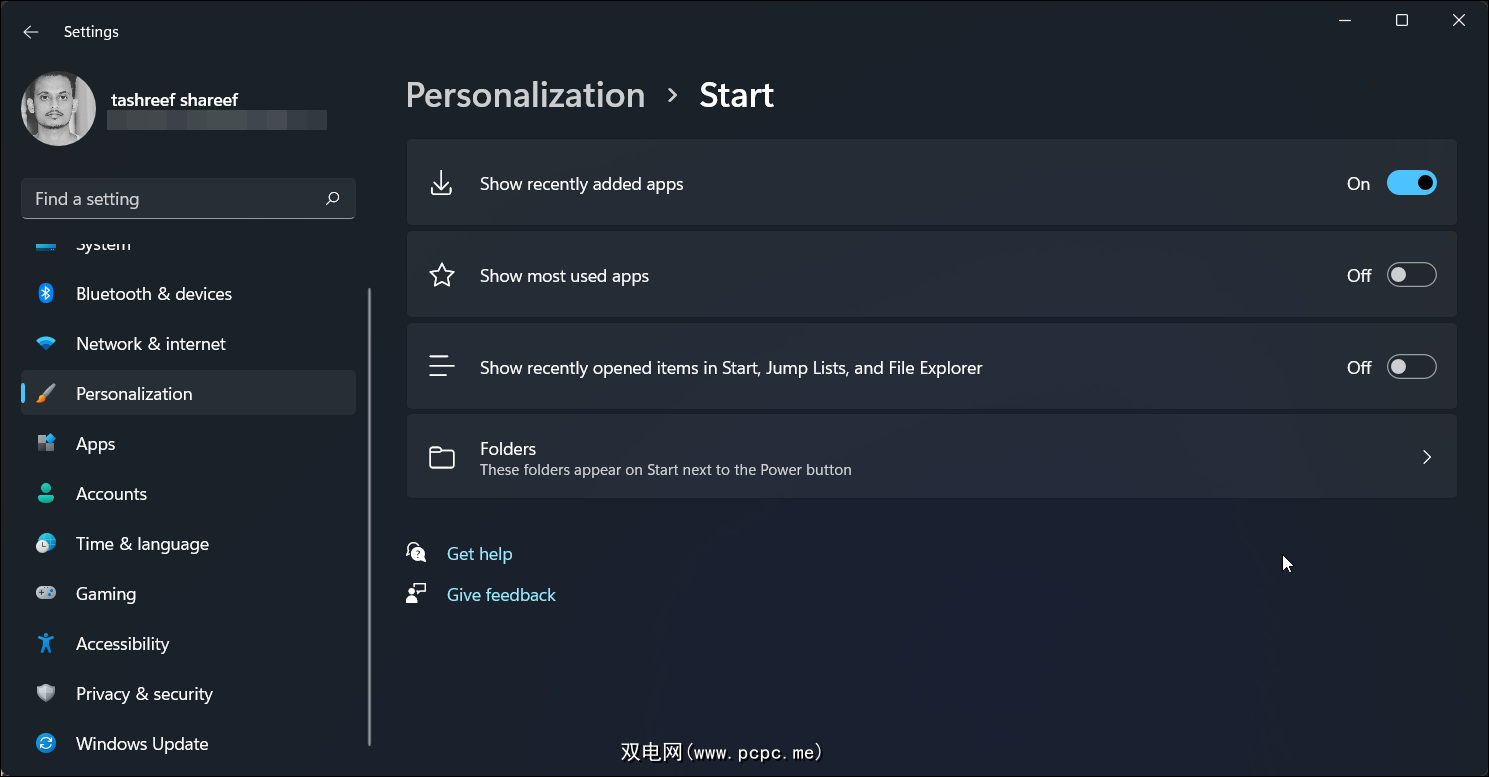Click the Windows Update sync icon
Image resolution: width=1489 pixels, height=777 pixels.
(x=46, y=743)
